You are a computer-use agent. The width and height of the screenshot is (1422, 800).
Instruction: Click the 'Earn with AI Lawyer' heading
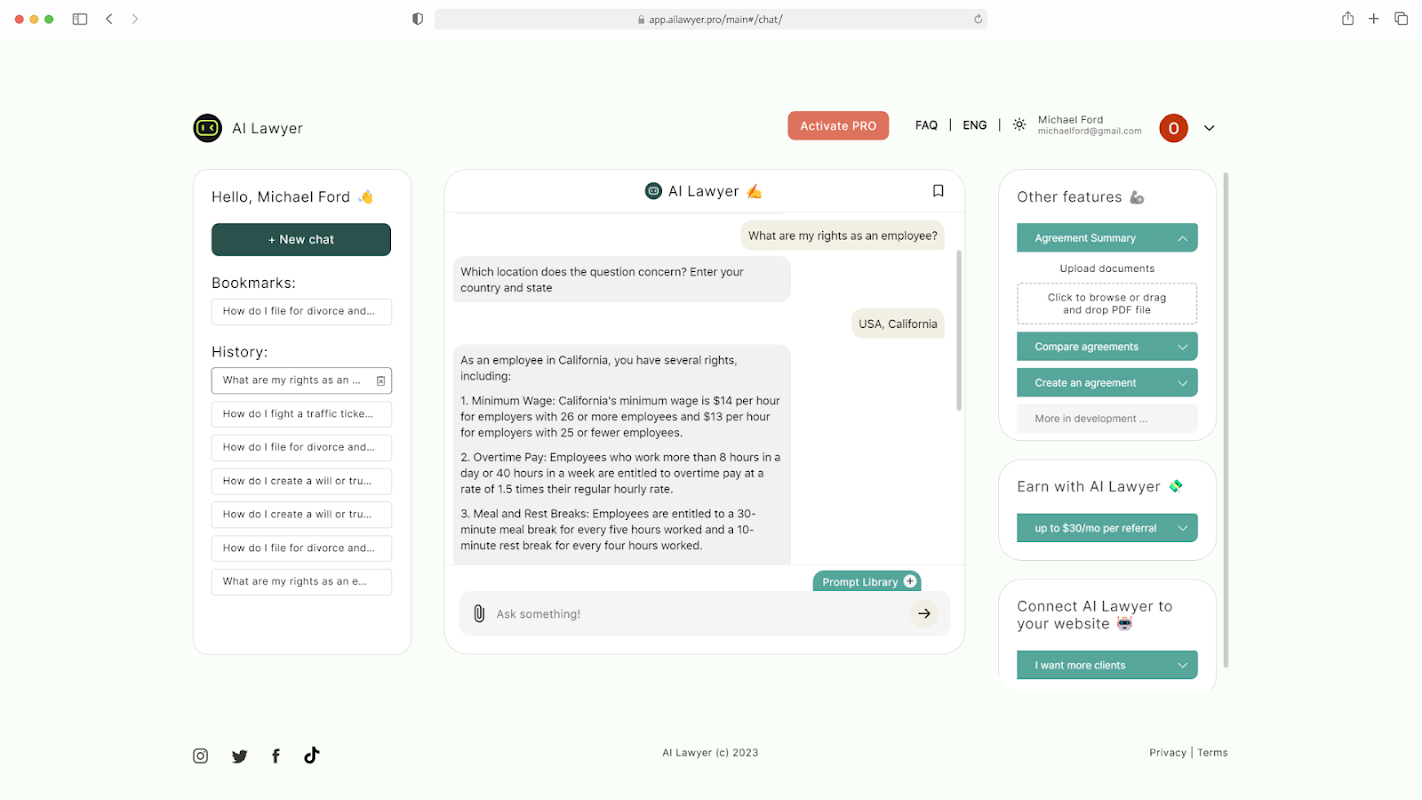1100,487
